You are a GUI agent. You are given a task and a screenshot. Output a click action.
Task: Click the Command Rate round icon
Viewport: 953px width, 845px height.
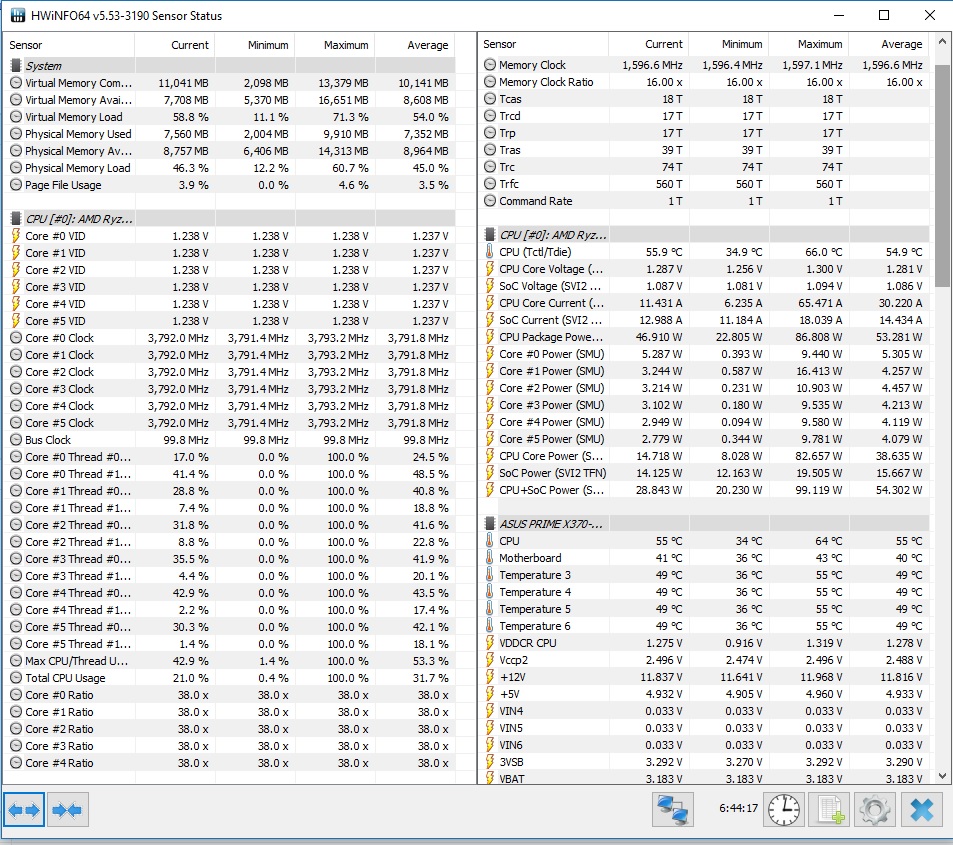490,201
